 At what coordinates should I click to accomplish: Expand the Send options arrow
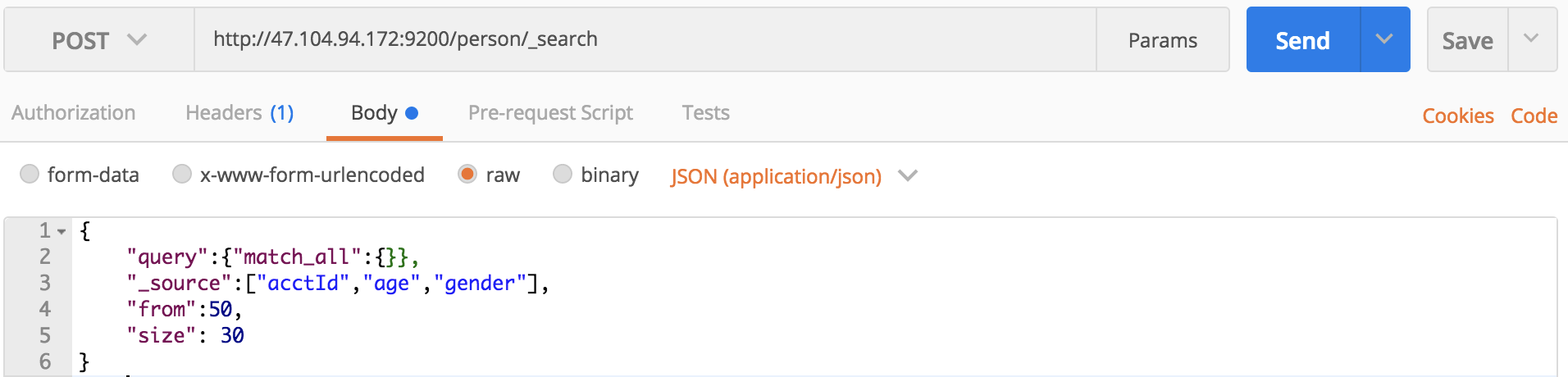tap(1385, 40)
